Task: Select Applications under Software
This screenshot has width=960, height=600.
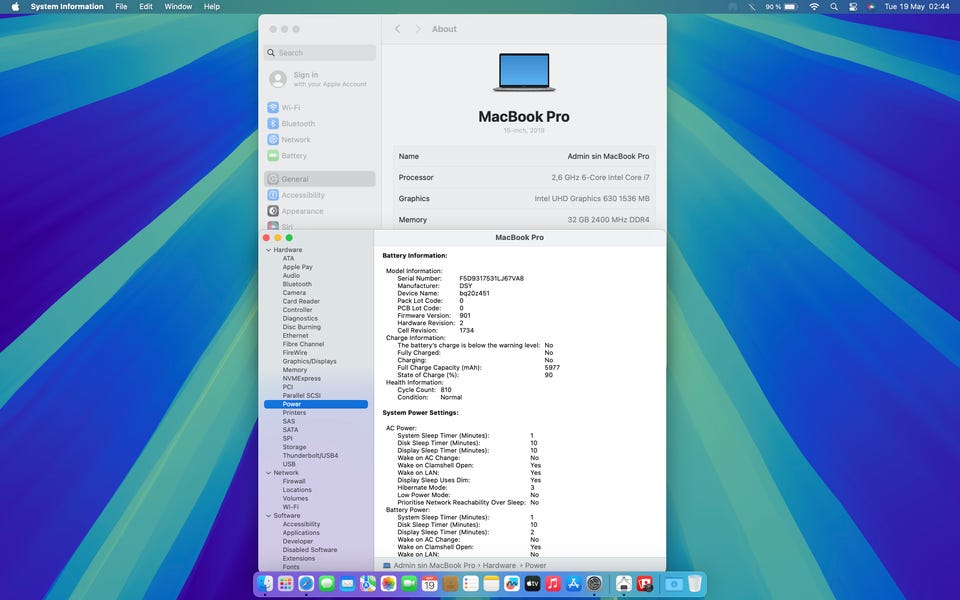Action: (301, 533)
